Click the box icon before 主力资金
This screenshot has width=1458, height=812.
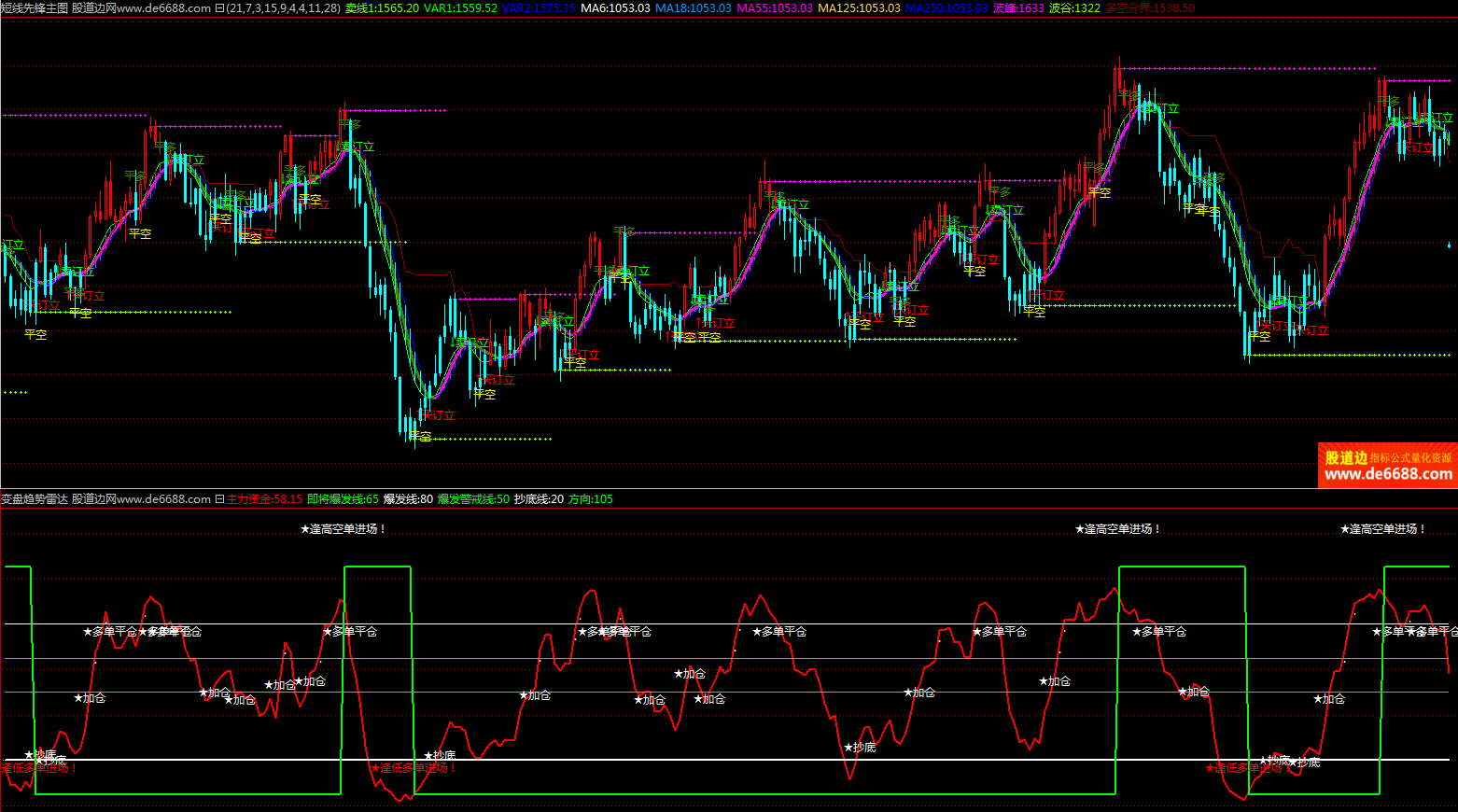220,499
